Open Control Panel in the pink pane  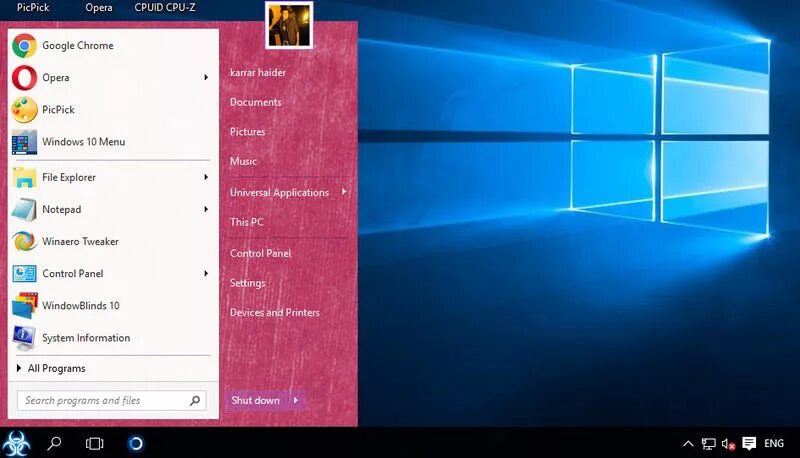[x=260, y=253]
